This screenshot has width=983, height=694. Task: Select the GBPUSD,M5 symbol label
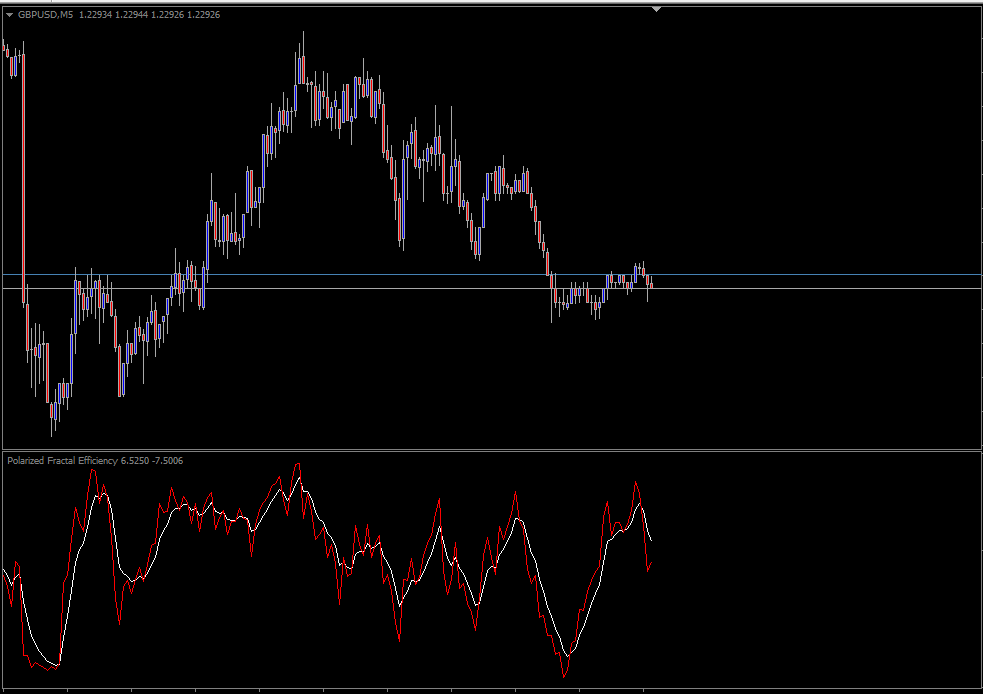point(46,14)
